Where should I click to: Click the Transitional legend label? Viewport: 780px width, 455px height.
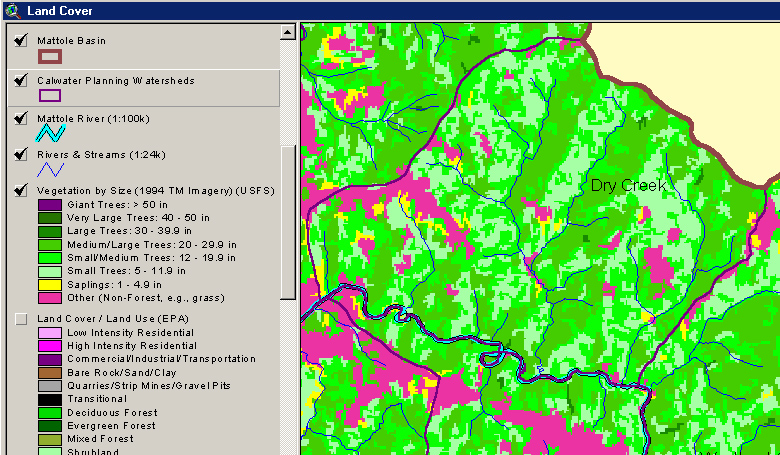pyautogui.click(x=97, y=399)
